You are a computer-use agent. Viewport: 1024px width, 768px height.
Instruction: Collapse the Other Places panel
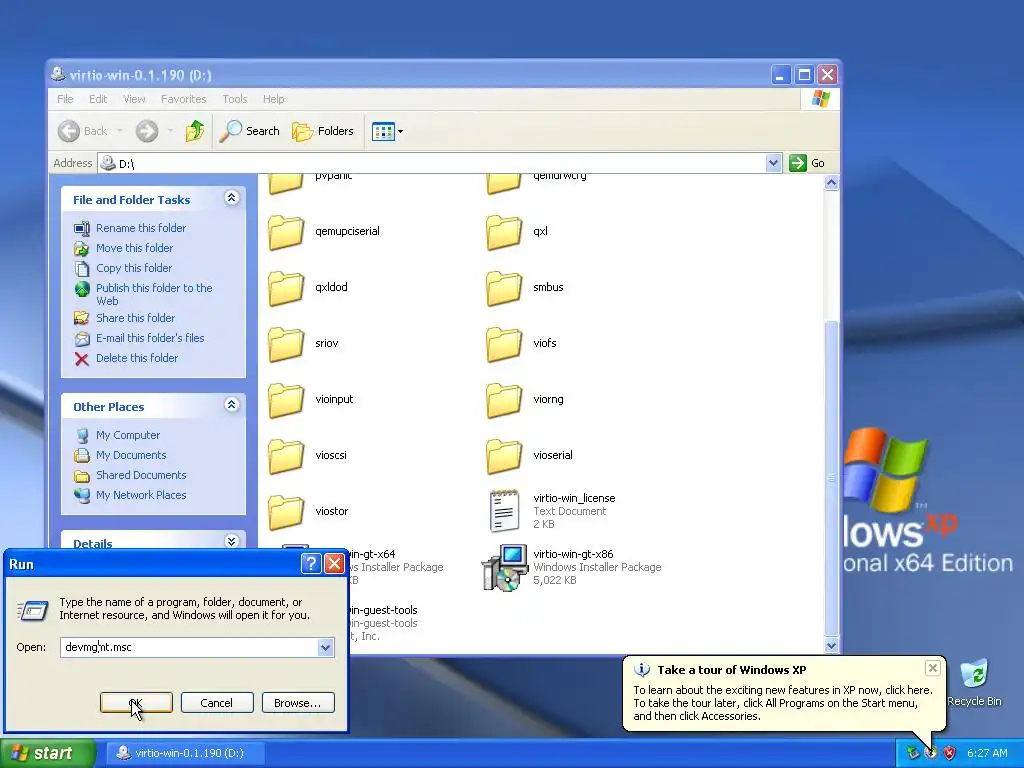click(231, 405)
